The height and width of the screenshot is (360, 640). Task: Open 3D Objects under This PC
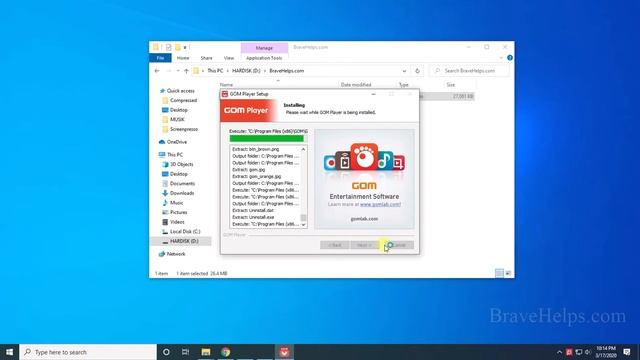pos(181,164)
